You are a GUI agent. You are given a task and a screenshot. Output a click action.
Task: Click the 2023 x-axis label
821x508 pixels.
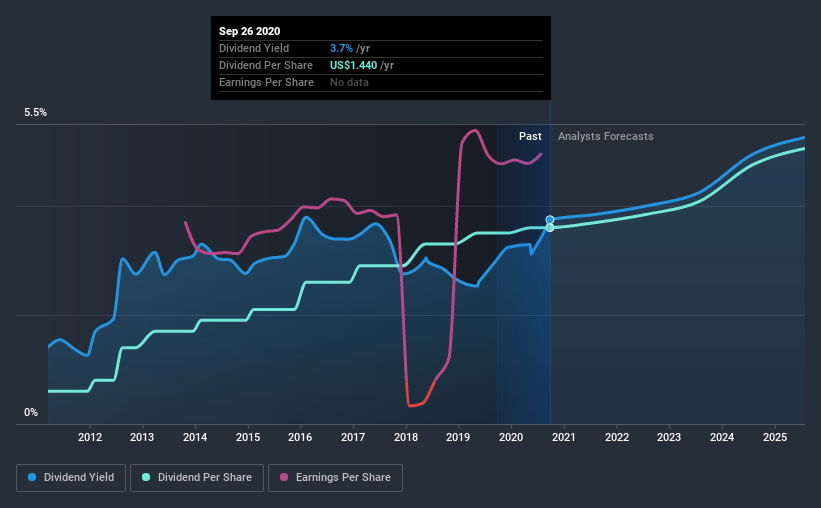point(669,437)
